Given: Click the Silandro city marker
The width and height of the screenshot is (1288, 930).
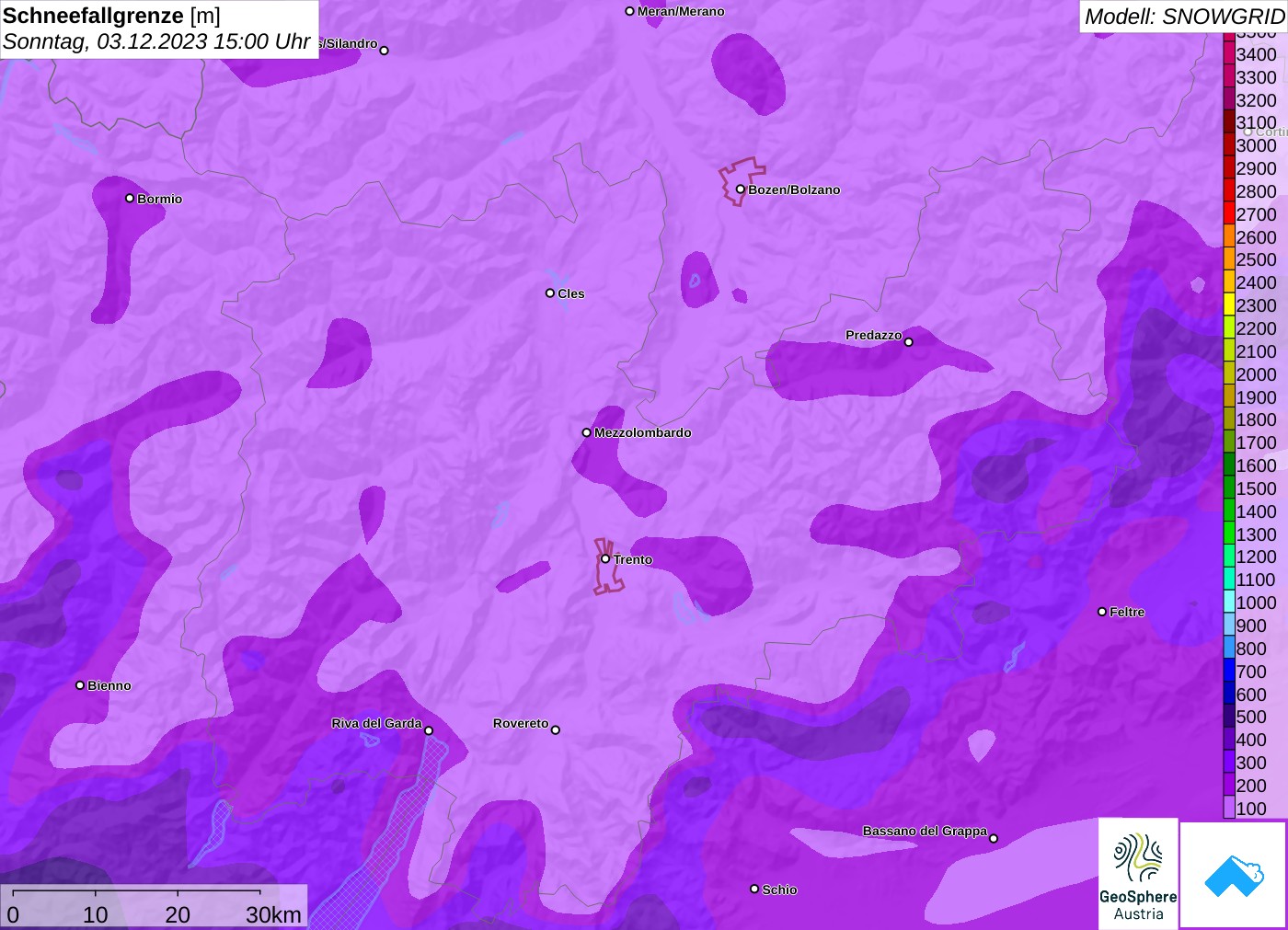Looking at the screenshot, I should [385, 51].
